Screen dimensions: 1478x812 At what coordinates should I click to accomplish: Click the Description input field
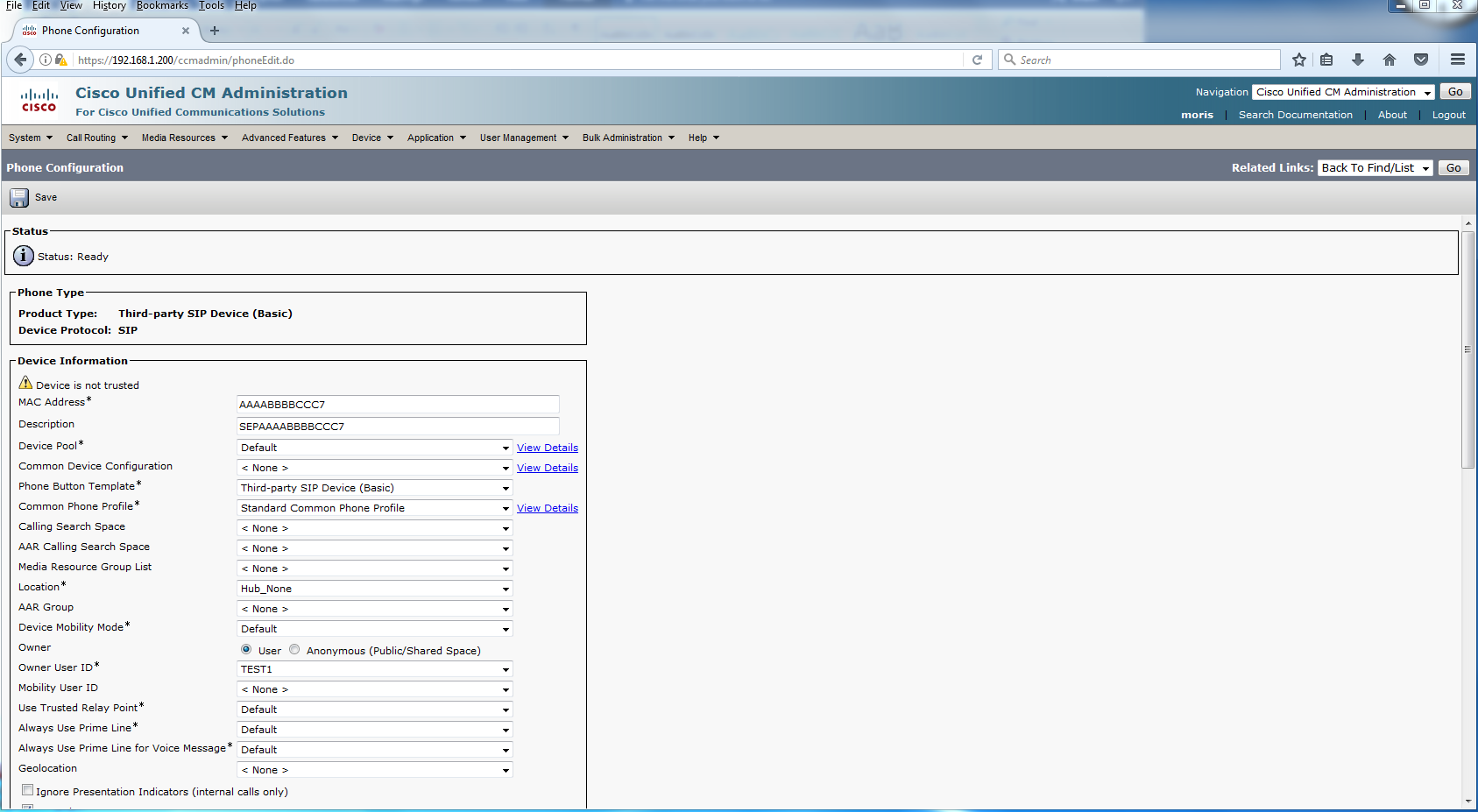point(398,427)
